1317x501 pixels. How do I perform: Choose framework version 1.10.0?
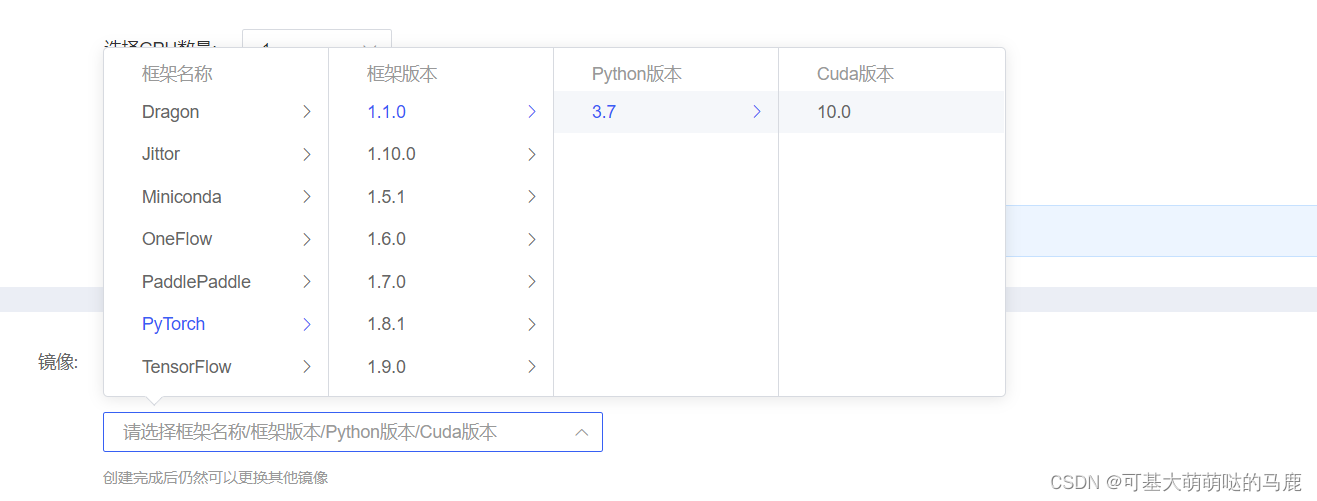tap(441, 154)
